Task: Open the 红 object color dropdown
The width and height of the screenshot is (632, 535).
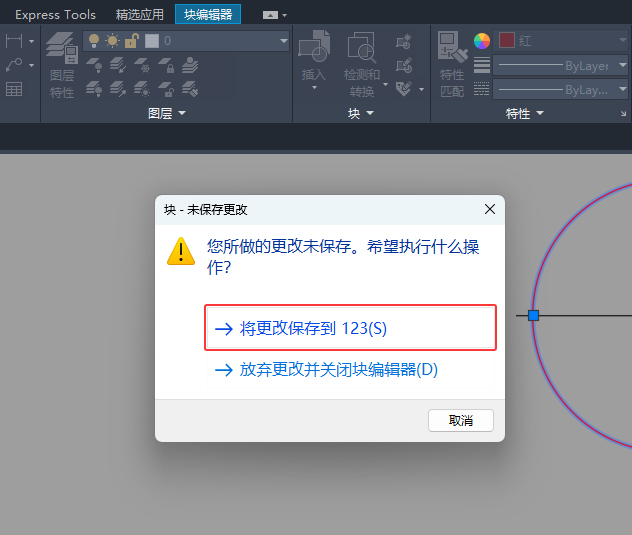Action: pos(623,41)
